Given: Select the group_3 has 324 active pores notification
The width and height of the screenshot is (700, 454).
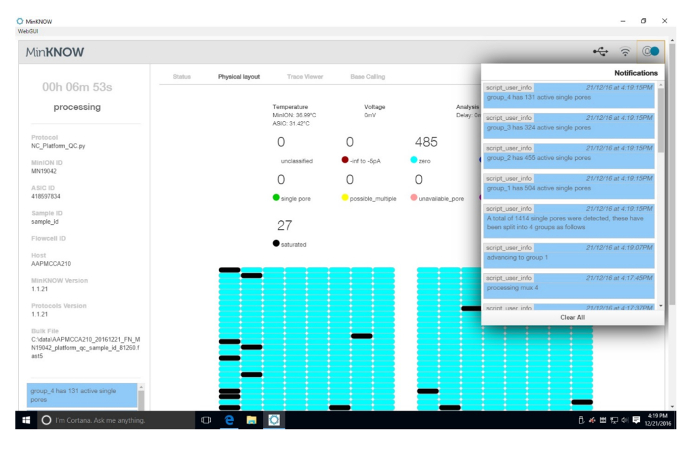Looking at the screenshot, I should (569, 125).
